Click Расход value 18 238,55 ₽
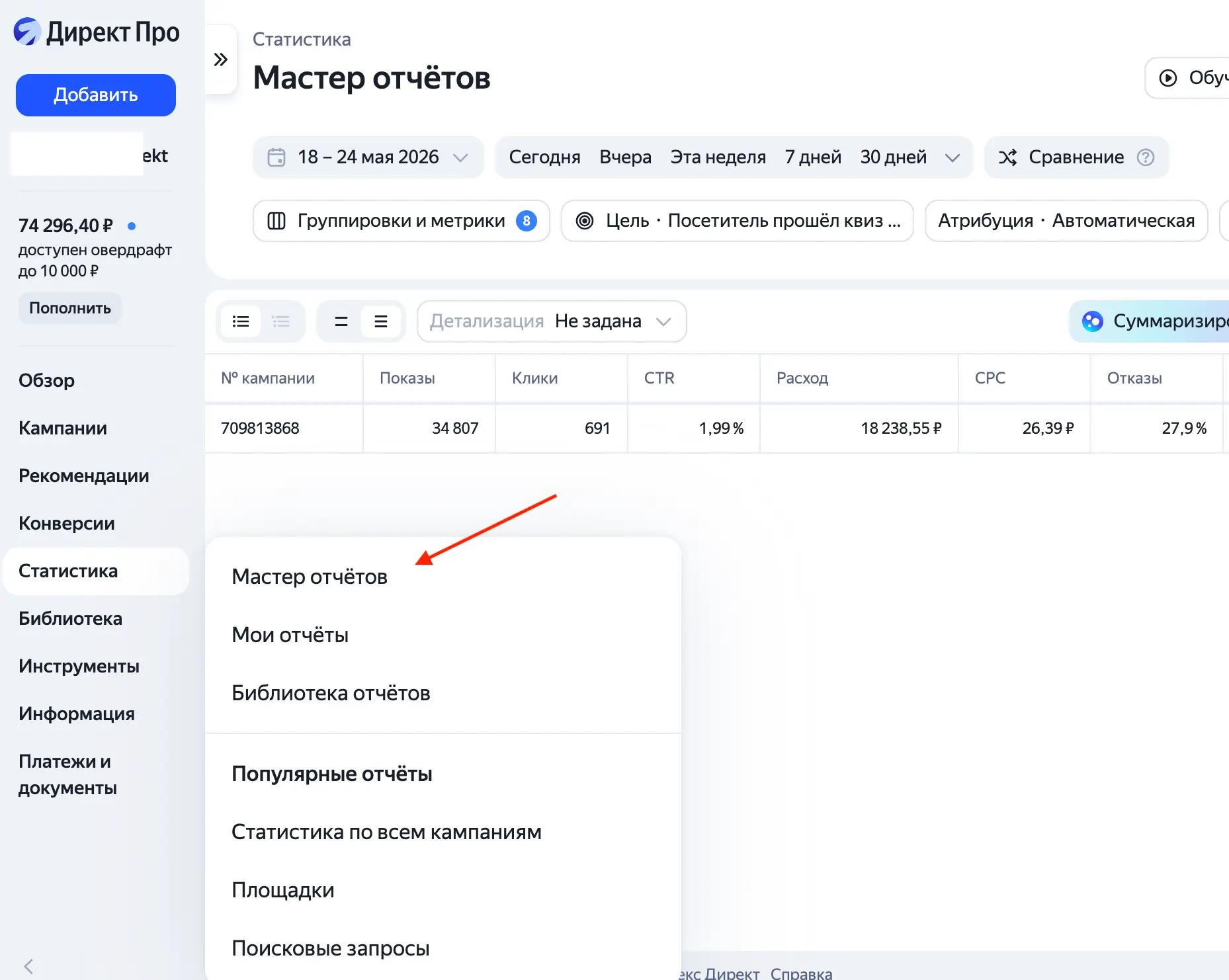 click(901, 429)
